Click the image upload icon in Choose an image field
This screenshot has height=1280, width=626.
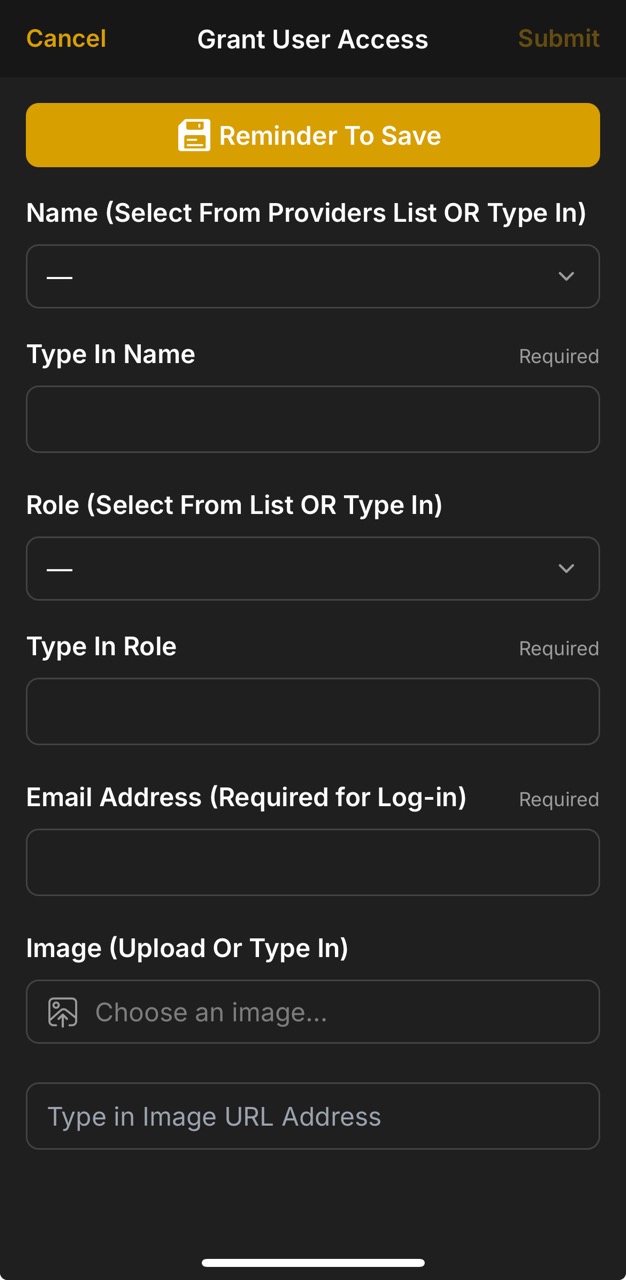[x=60, y=1012]
